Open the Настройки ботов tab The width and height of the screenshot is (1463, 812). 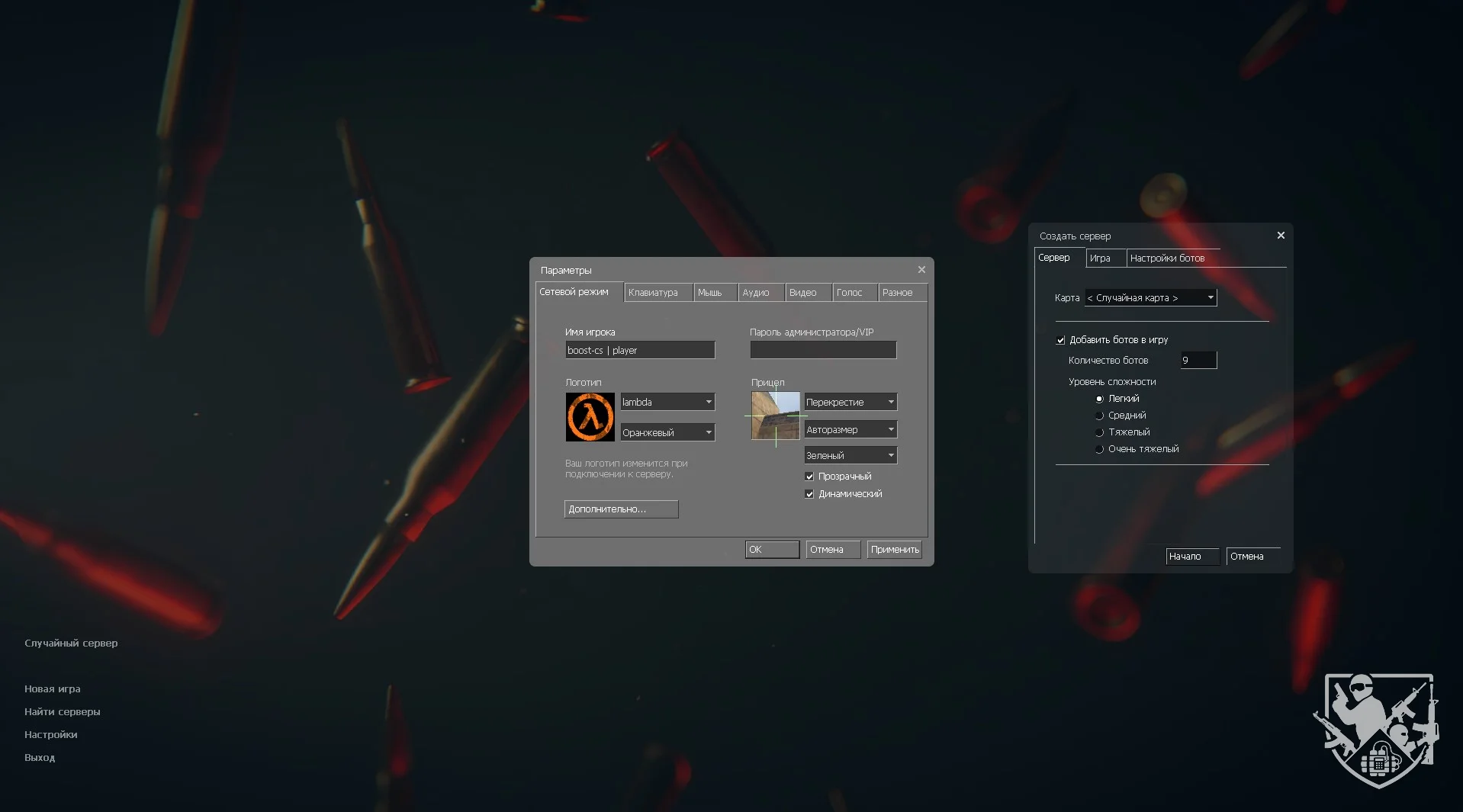click(1167, 258)
